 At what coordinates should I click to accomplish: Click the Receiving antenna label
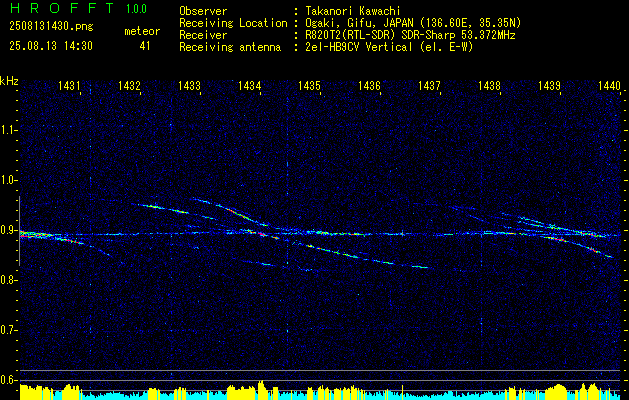click(230, 47)
